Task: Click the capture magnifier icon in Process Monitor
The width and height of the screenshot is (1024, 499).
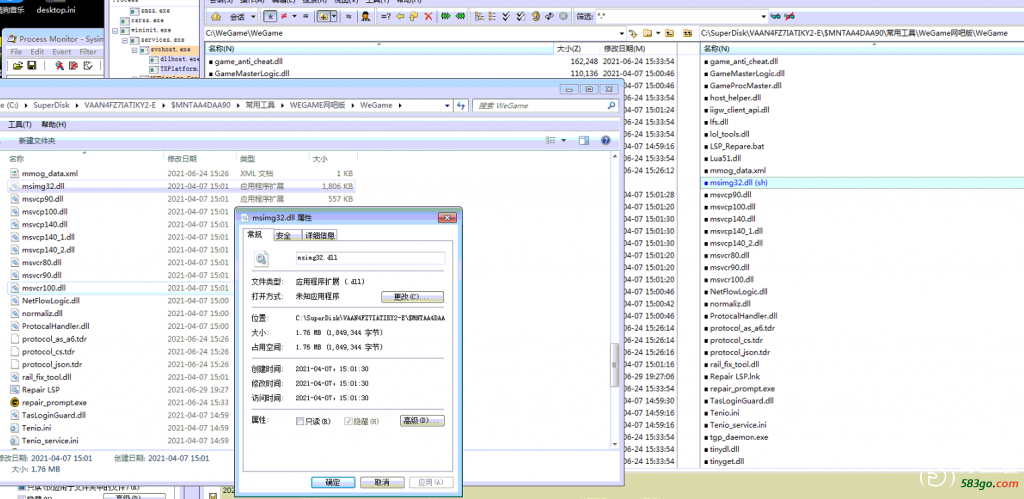Action: tap(59, 65)
